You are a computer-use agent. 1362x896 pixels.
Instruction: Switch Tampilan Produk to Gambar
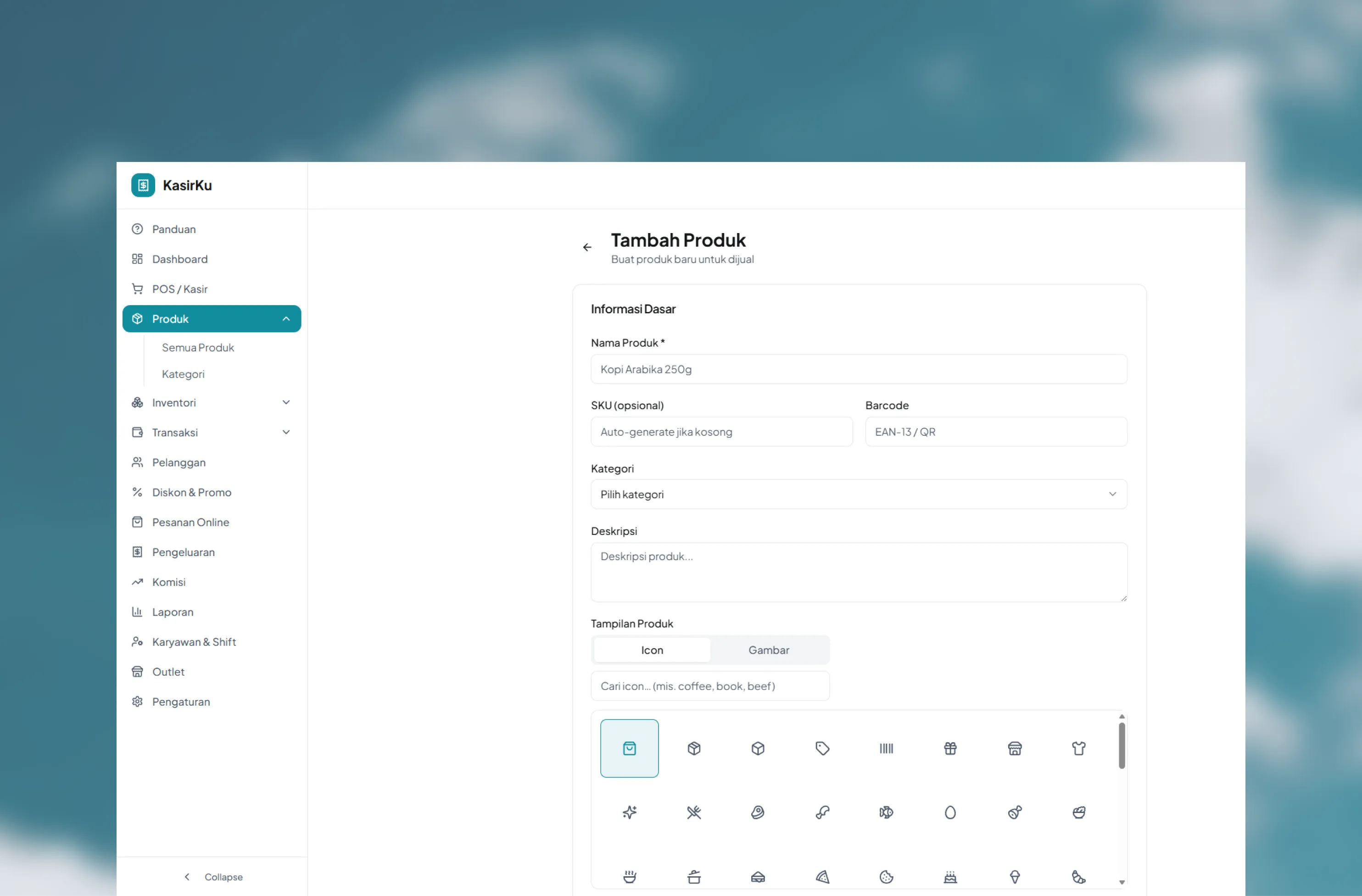point(768,649)
